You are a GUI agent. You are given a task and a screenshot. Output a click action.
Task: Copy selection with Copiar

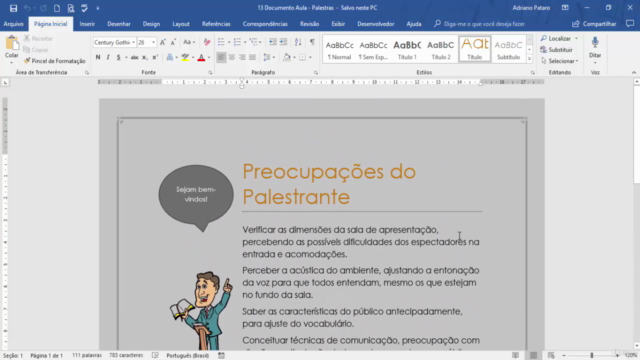[x=36, y=50]
